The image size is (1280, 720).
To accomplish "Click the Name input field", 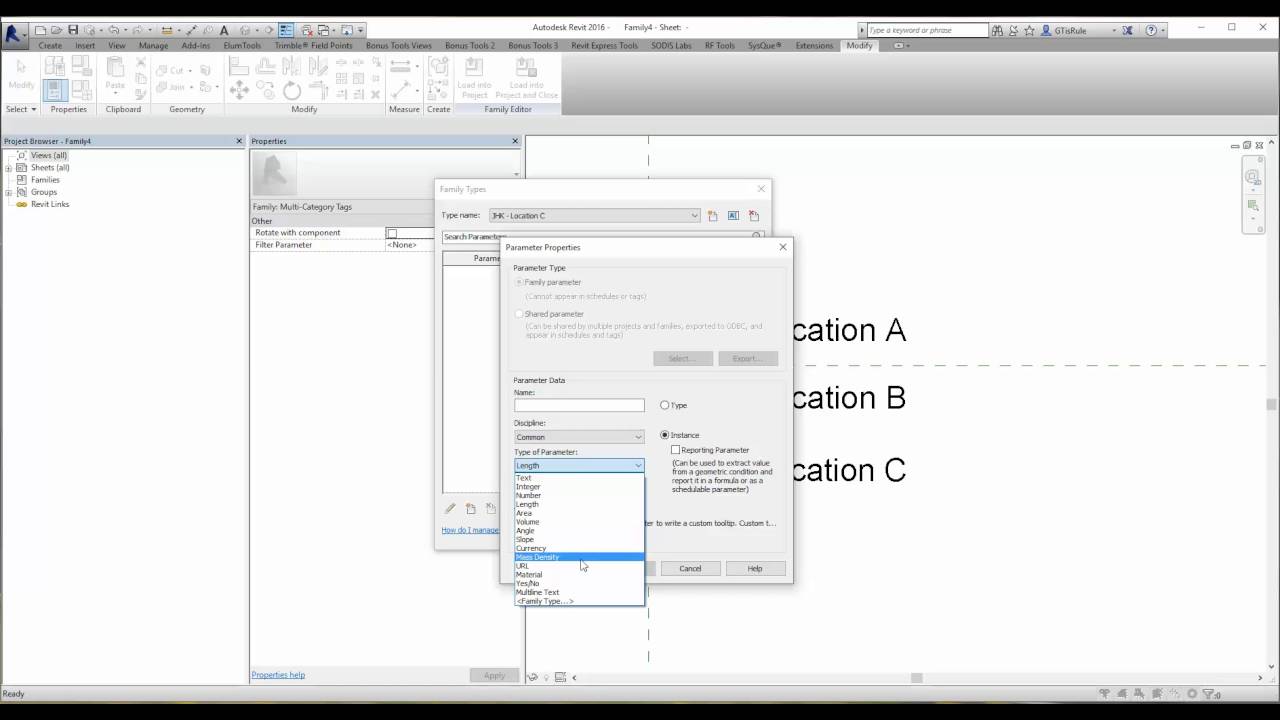I will (x=579, y=405).
